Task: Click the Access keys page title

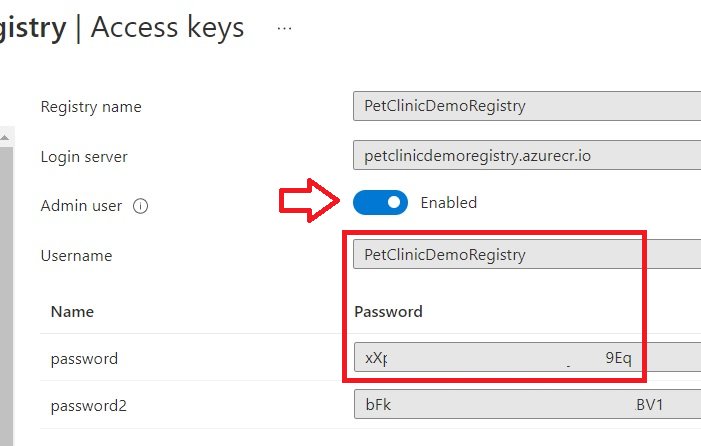Action: [168, 28]
